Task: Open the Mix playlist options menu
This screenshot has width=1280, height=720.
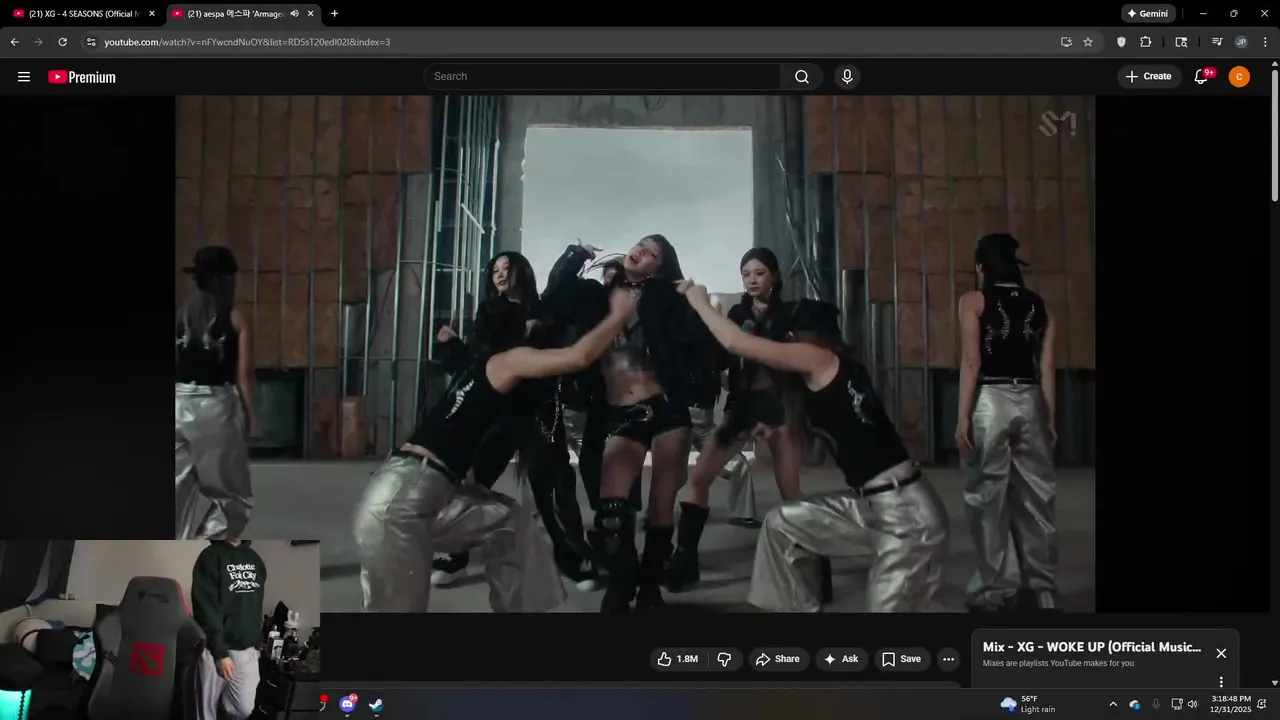Action: pos(1221,682)
